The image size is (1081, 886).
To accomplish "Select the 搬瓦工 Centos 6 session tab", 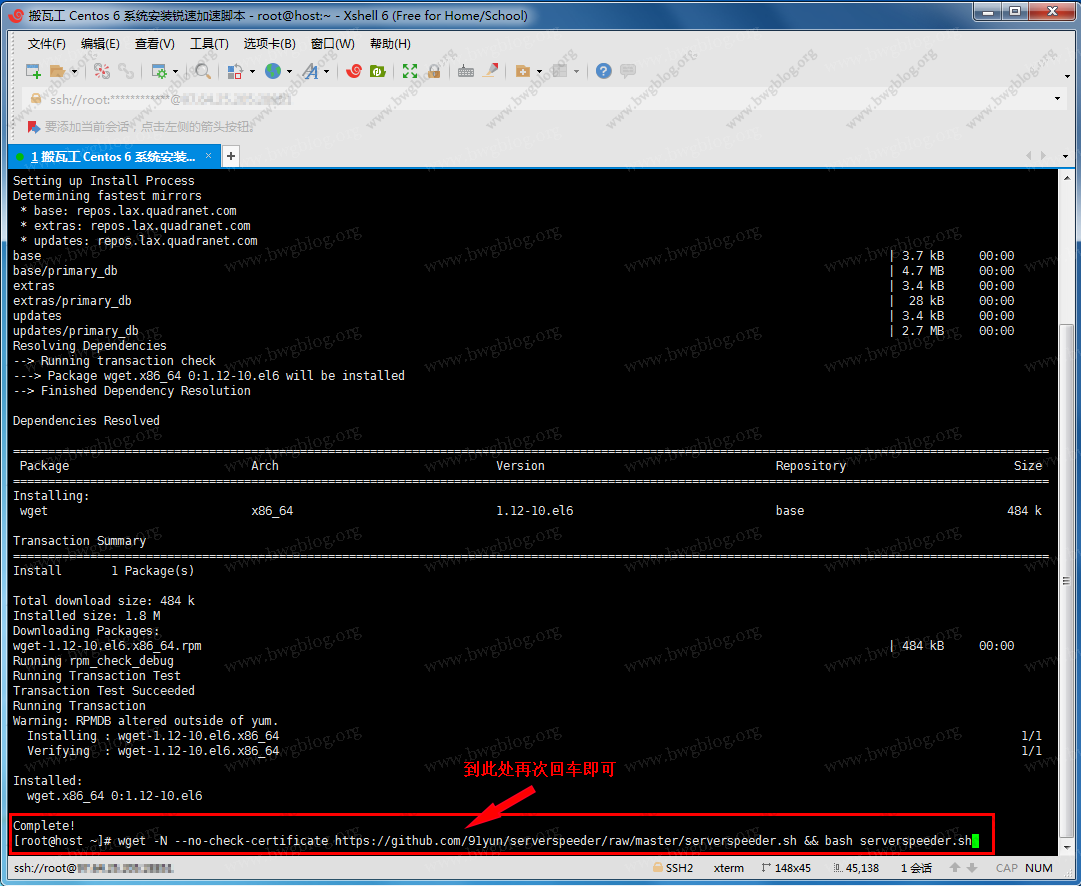I will 114,157.
